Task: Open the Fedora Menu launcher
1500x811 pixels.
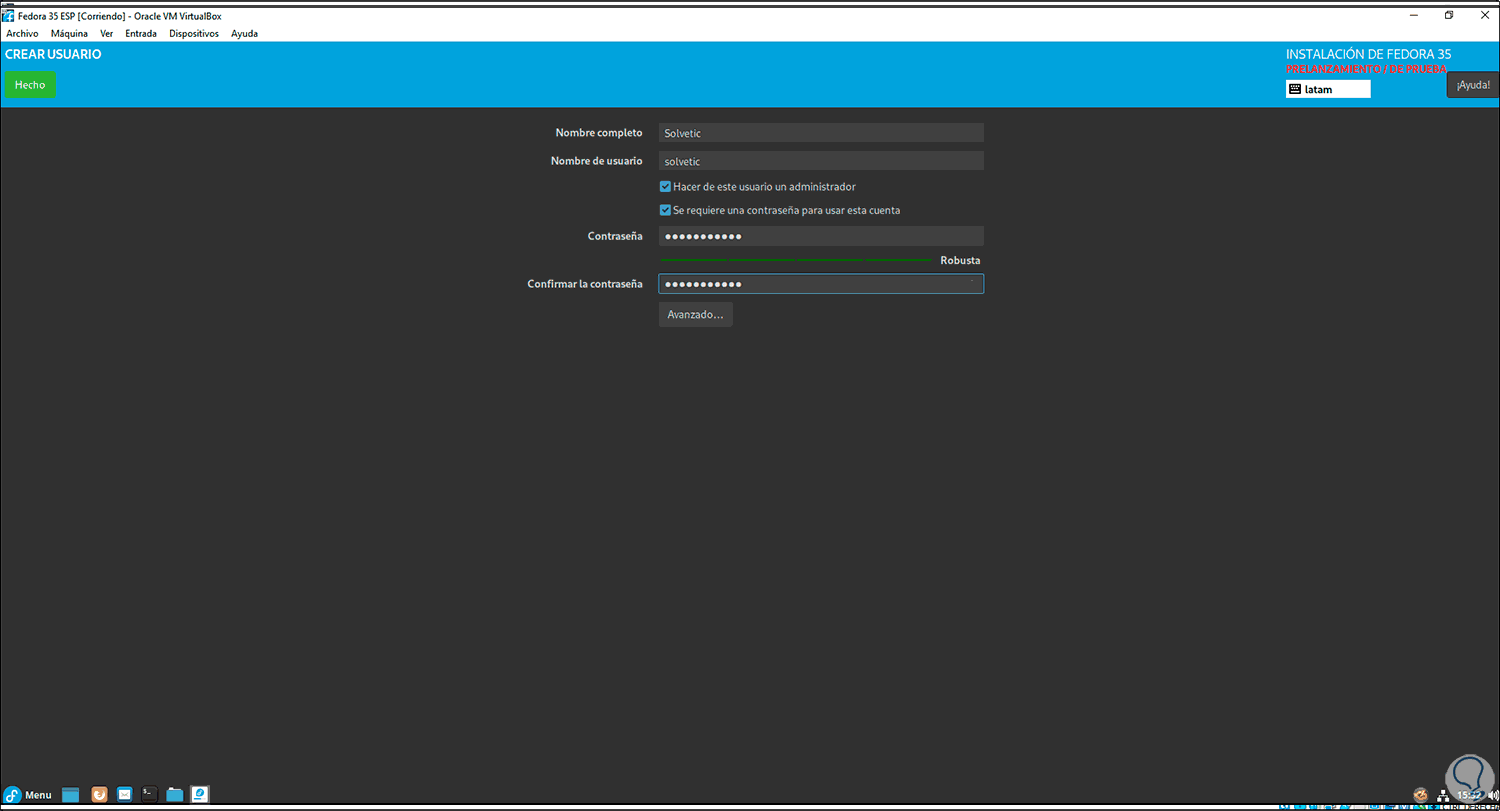Action: (28, 795)
